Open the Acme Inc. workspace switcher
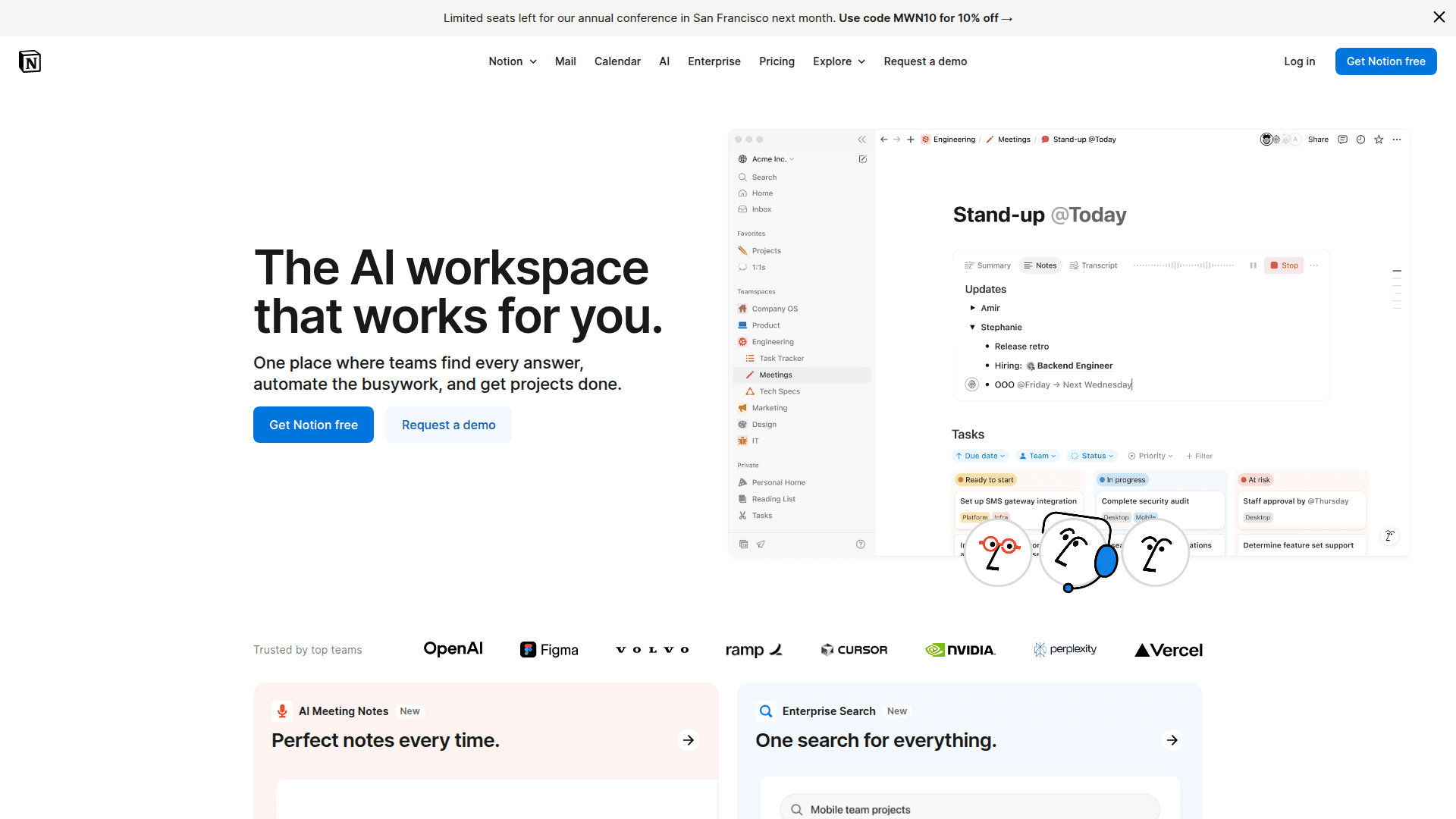 (768, 158)
